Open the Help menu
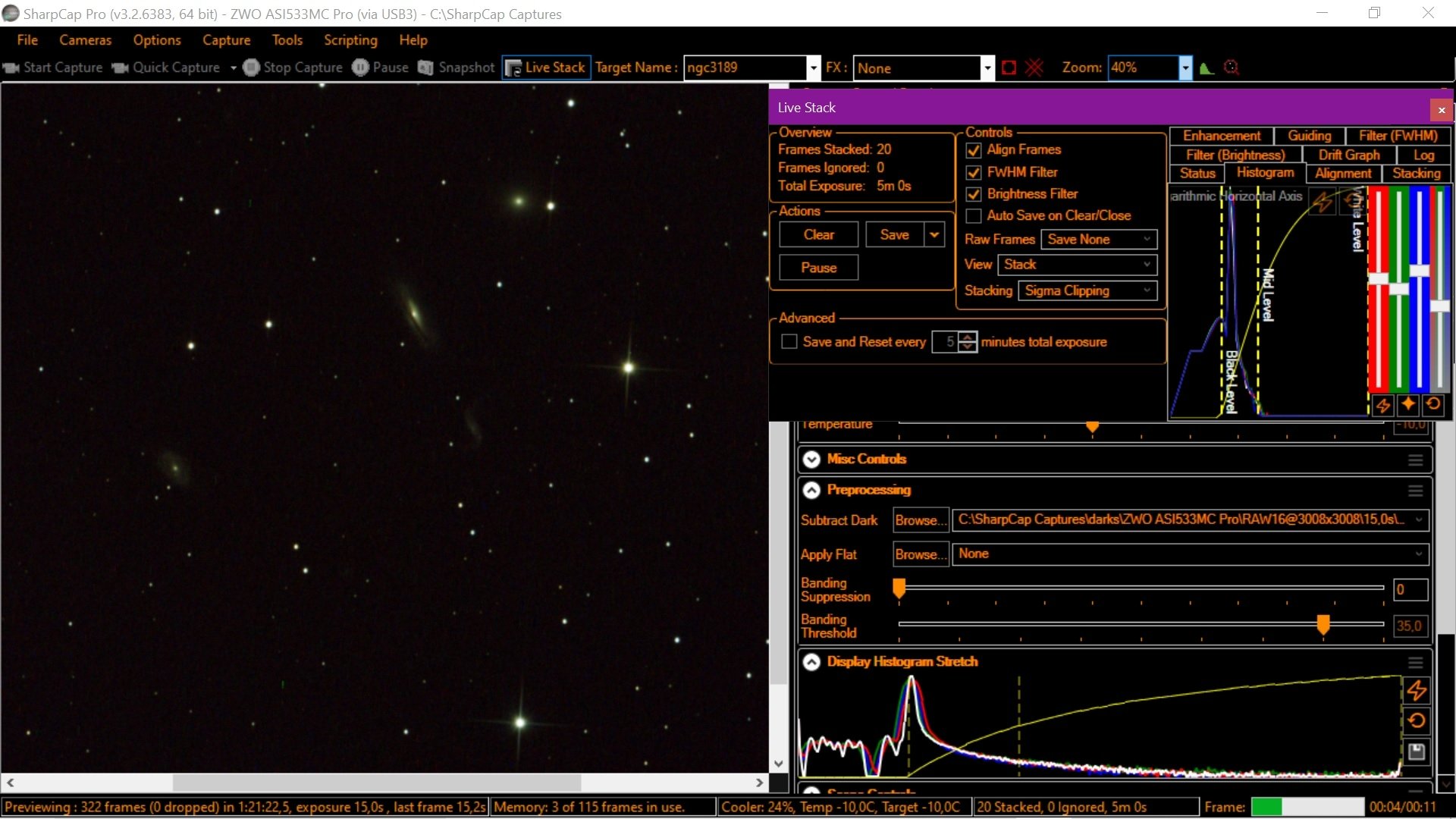This screenshot has width=1456, height=819. tap(413, 40)
